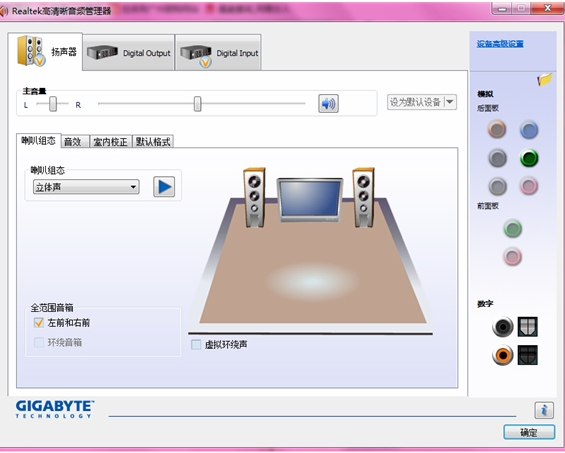This screenshot has width=565, height=453.
Task: Switch to the Digital Output tab
Action: click(x=129, y=53)
